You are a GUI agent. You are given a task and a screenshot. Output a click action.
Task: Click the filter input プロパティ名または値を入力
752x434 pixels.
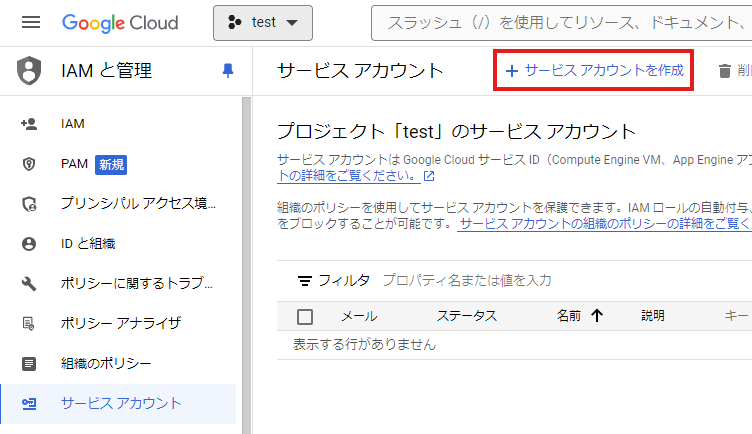(x=468, y=280)
